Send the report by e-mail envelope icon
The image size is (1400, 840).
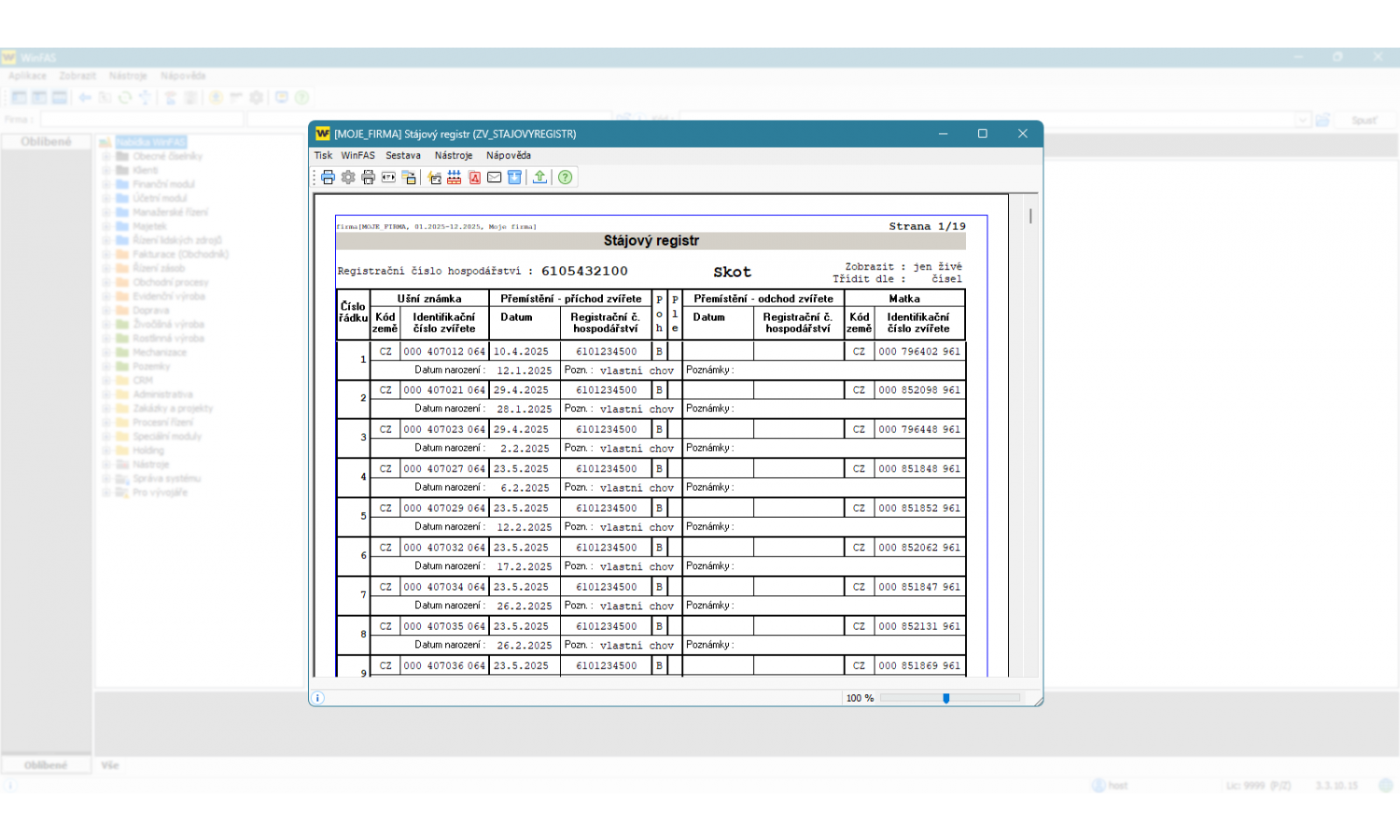(495, 177)
